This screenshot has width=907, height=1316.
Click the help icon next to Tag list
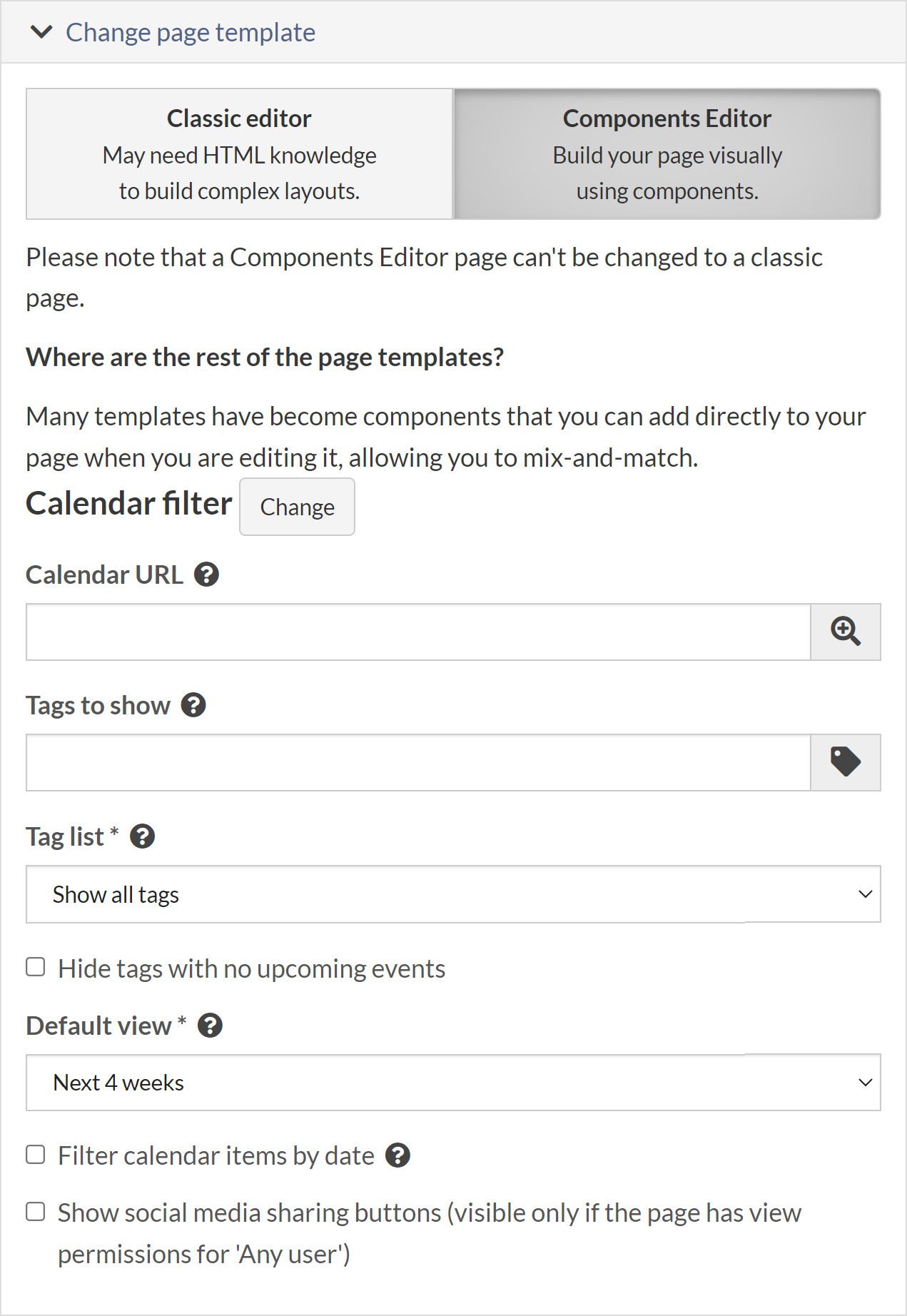(142, 836)
